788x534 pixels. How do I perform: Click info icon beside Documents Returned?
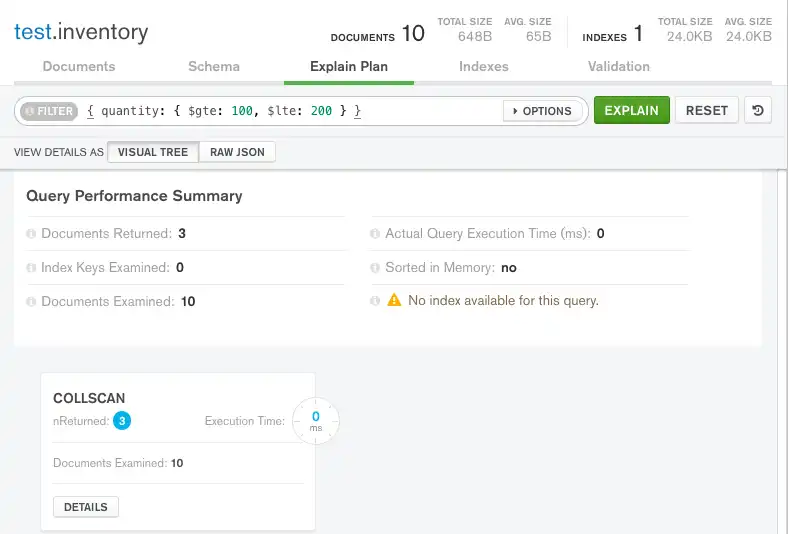(x=32, y=234)
